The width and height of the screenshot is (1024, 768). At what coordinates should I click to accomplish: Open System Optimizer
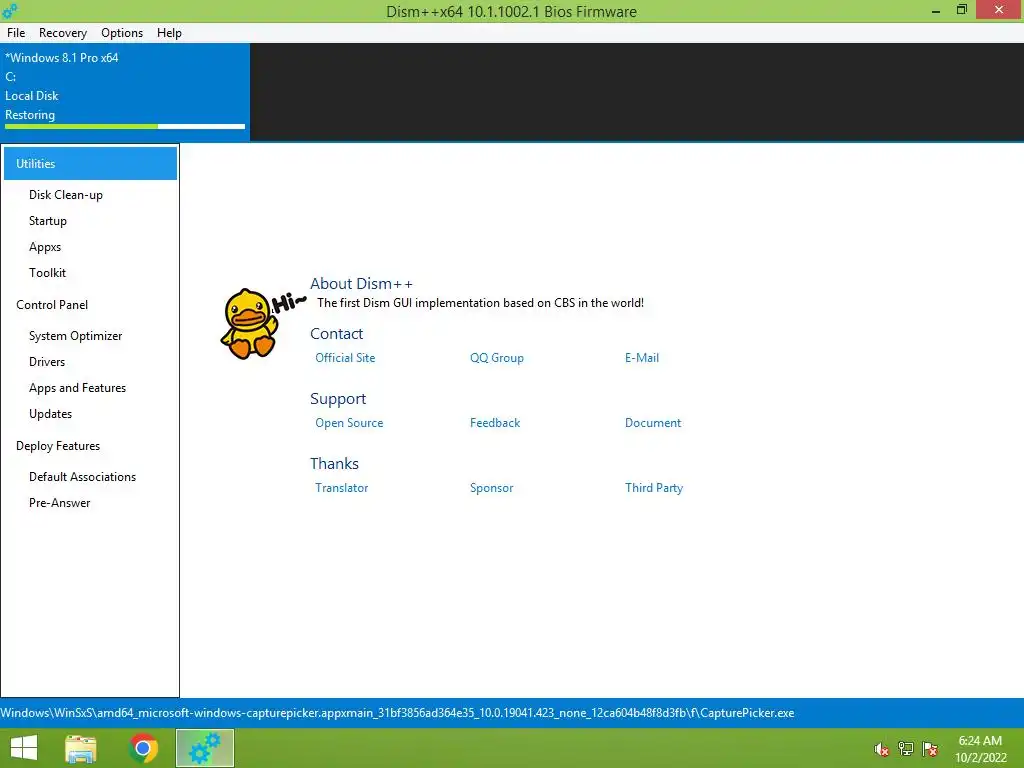75,336
